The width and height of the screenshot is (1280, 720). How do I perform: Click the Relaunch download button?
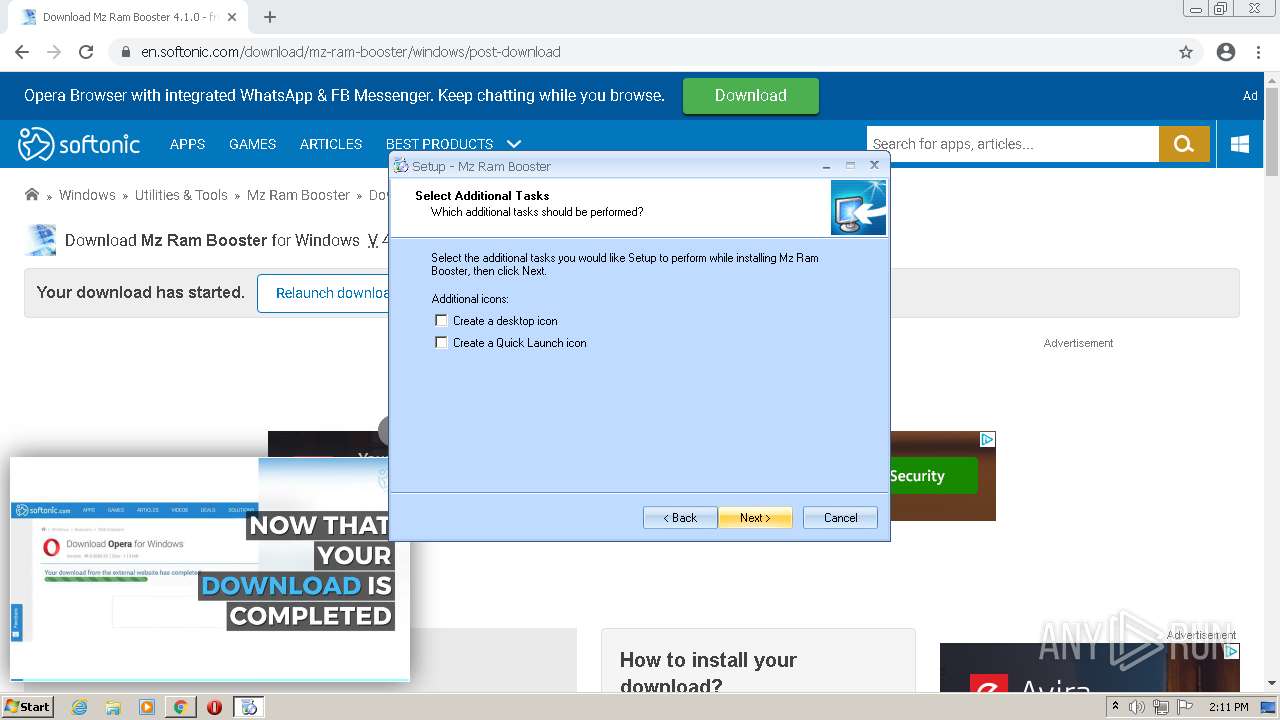[x=325, y=293]
